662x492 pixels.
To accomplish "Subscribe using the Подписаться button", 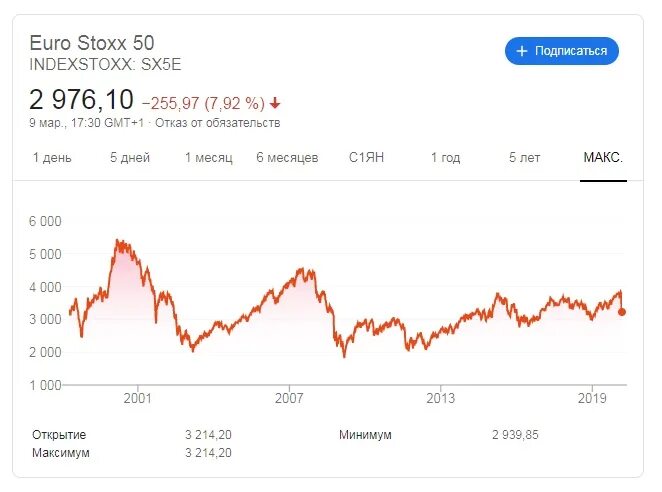I will point(562,51).
